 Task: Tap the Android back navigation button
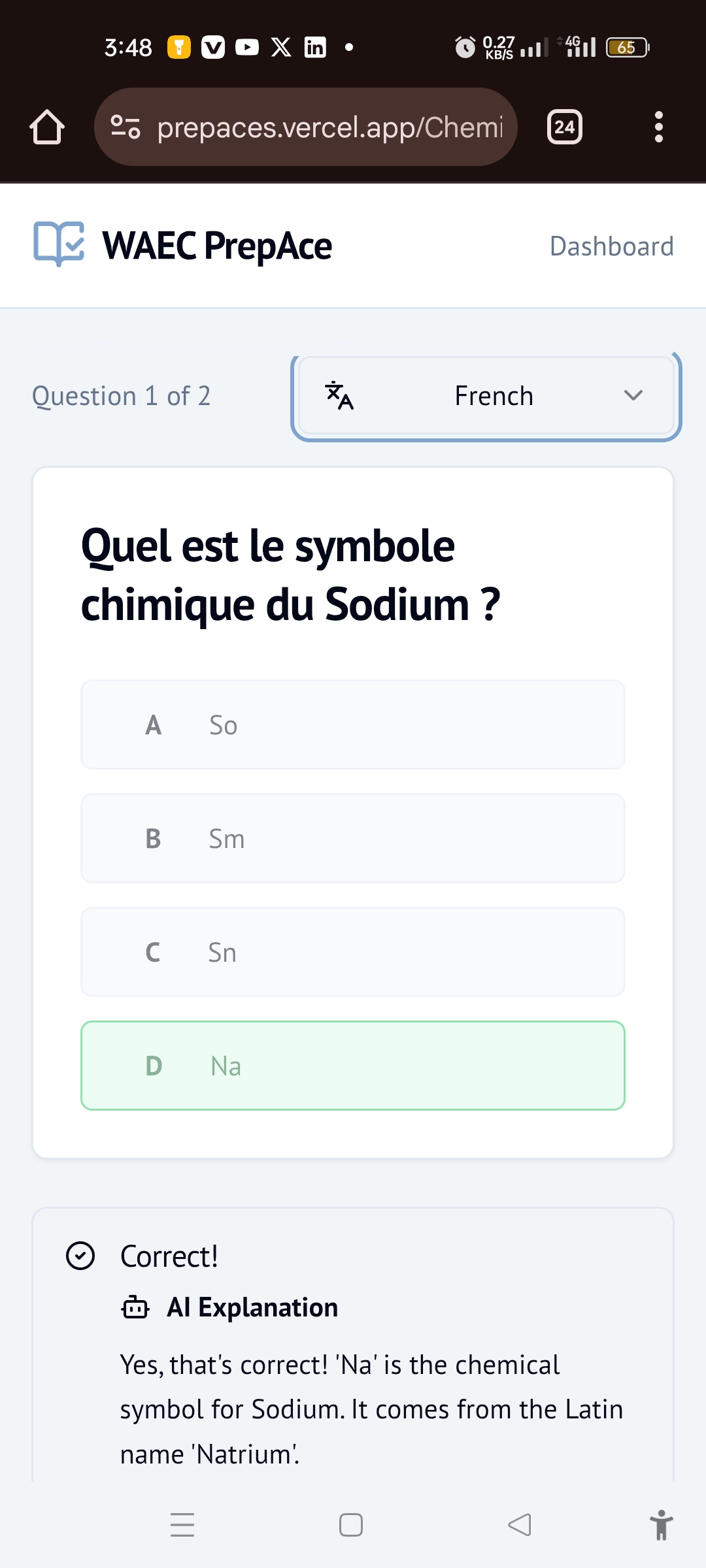click(520, 1525)
